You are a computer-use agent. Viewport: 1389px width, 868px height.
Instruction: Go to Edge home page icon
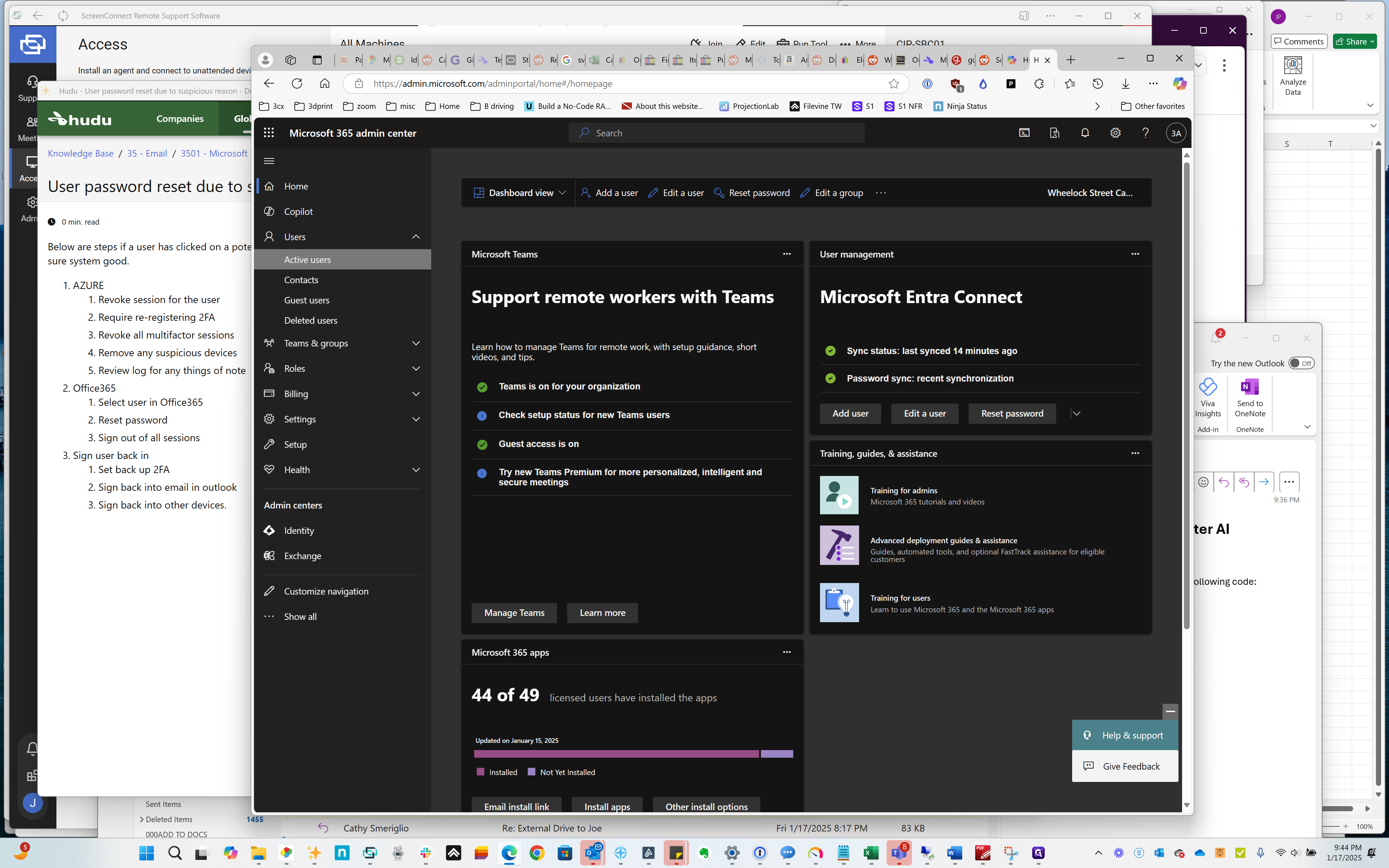click(325, 84)
